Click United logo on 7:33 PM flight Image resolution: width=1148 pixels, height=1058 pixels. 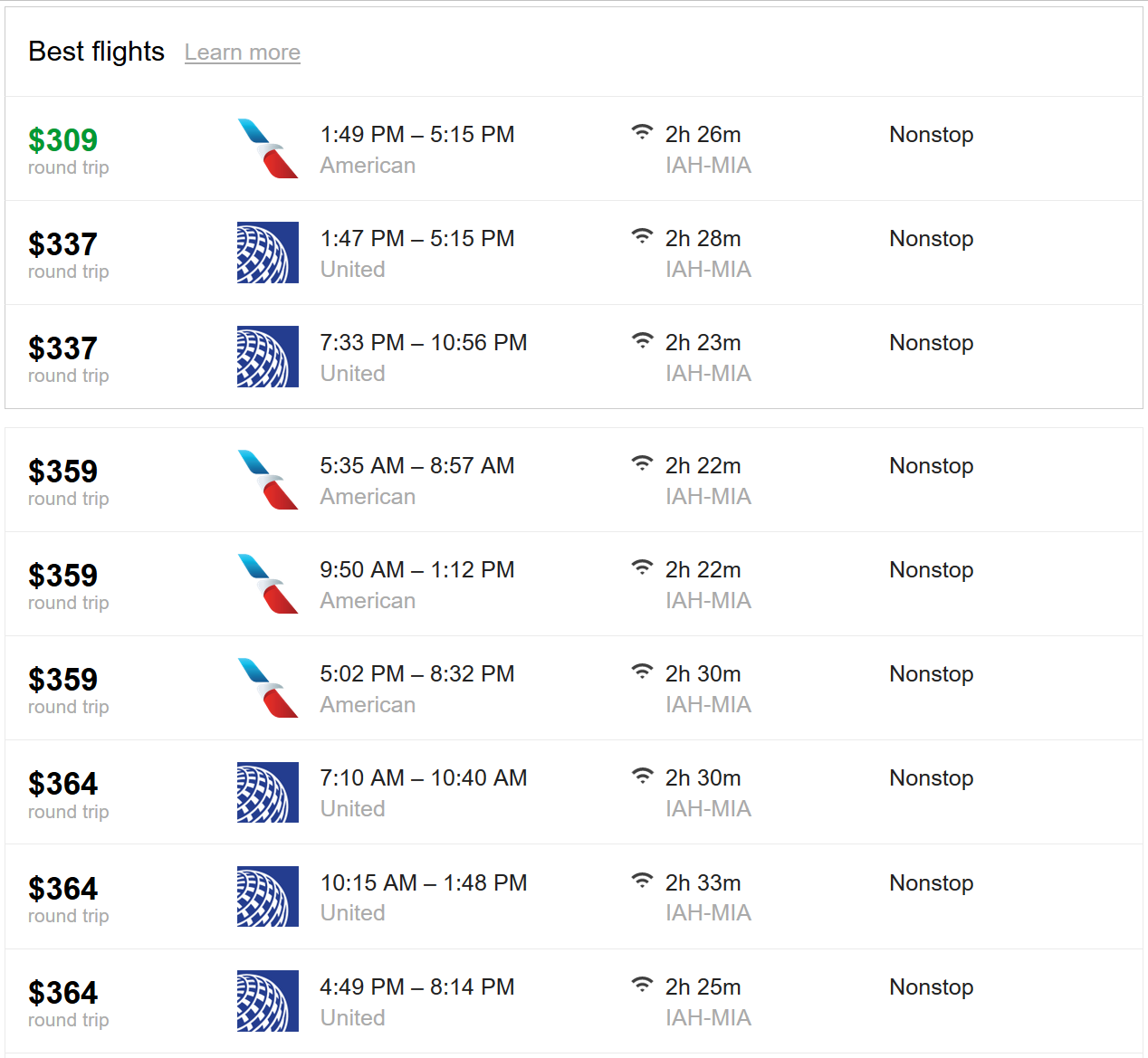[x=268, y=357]
